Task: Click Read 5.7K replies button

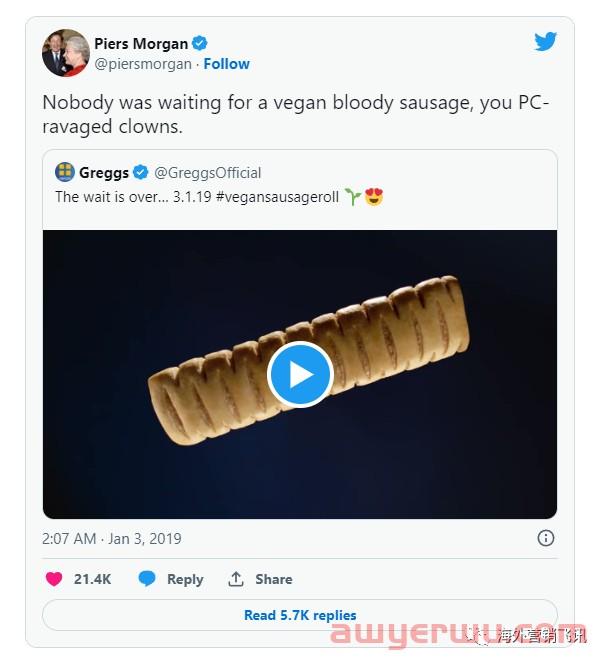Action: tap(300, 615)
